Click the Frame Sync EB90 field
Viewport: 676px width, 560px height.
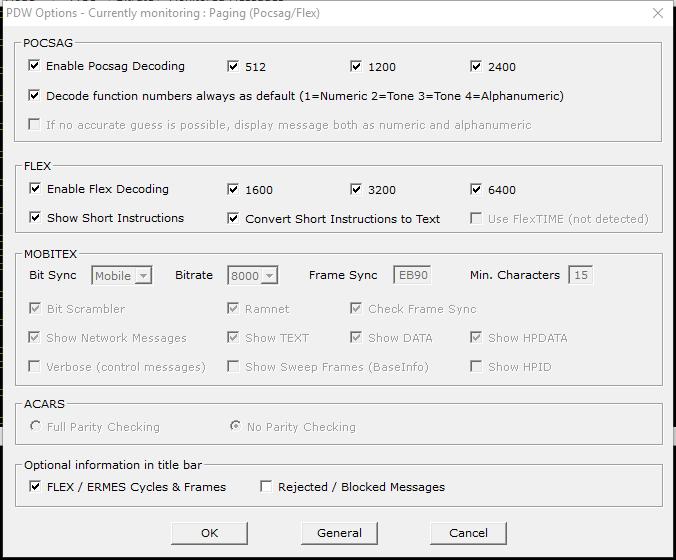[x=413, y=275]
